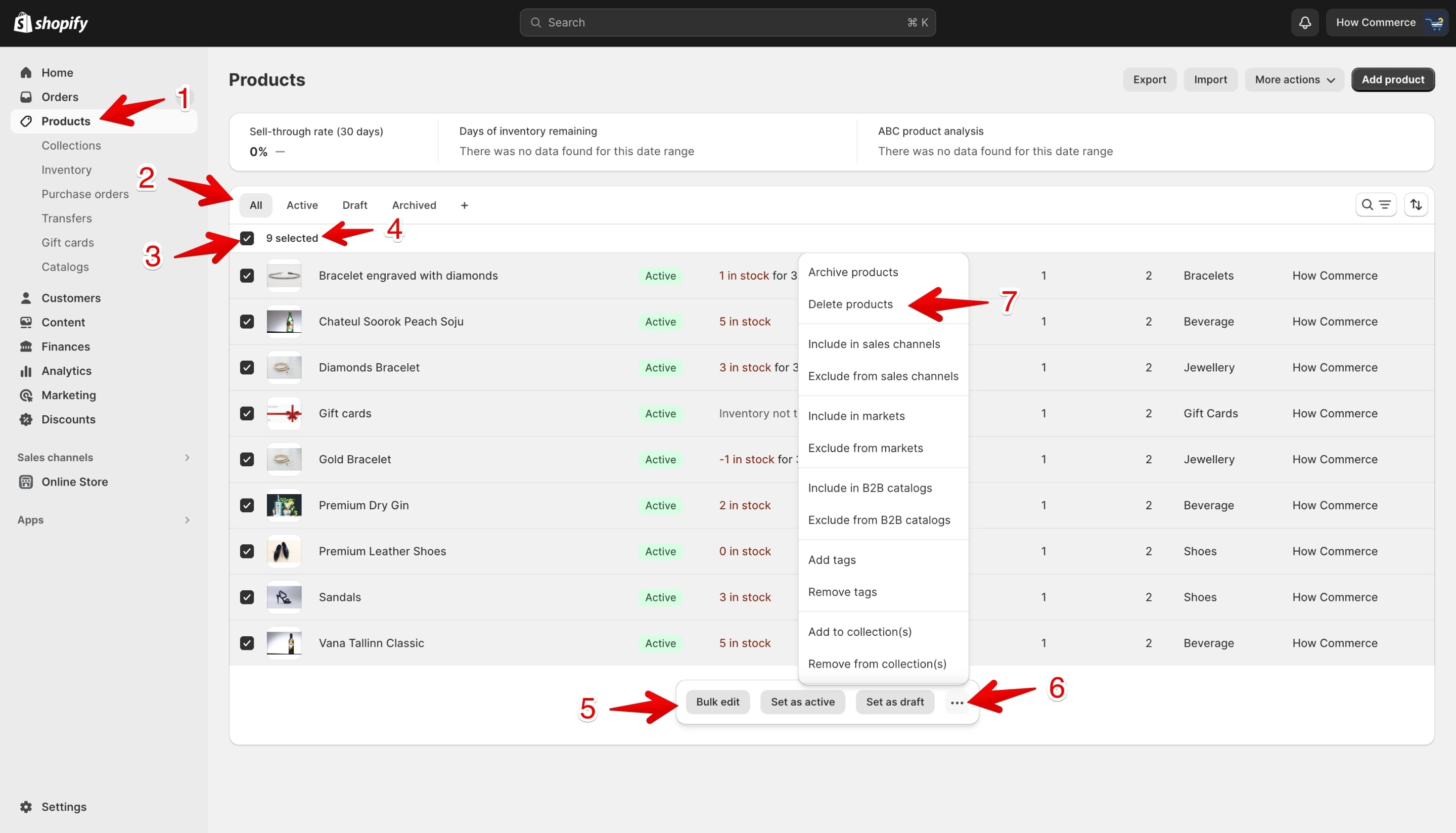Click Set as active button
Viewport: 1456px width, 833px height.
tap(802, 702)
